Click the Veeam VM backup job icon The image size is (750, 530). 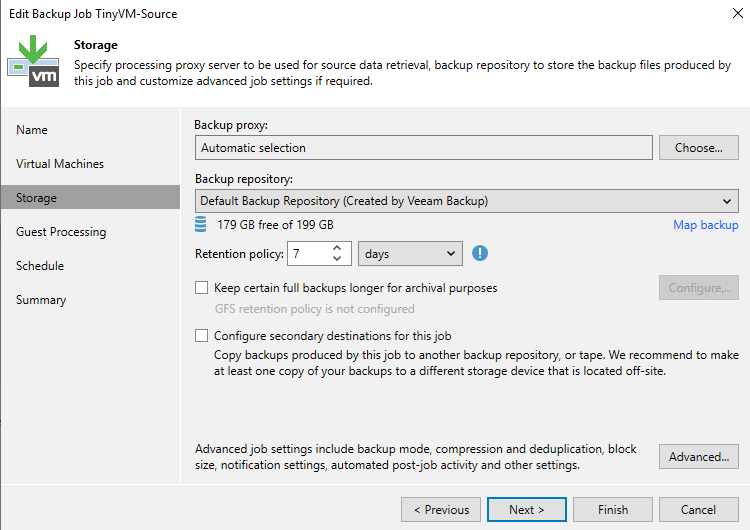point(33,62)
